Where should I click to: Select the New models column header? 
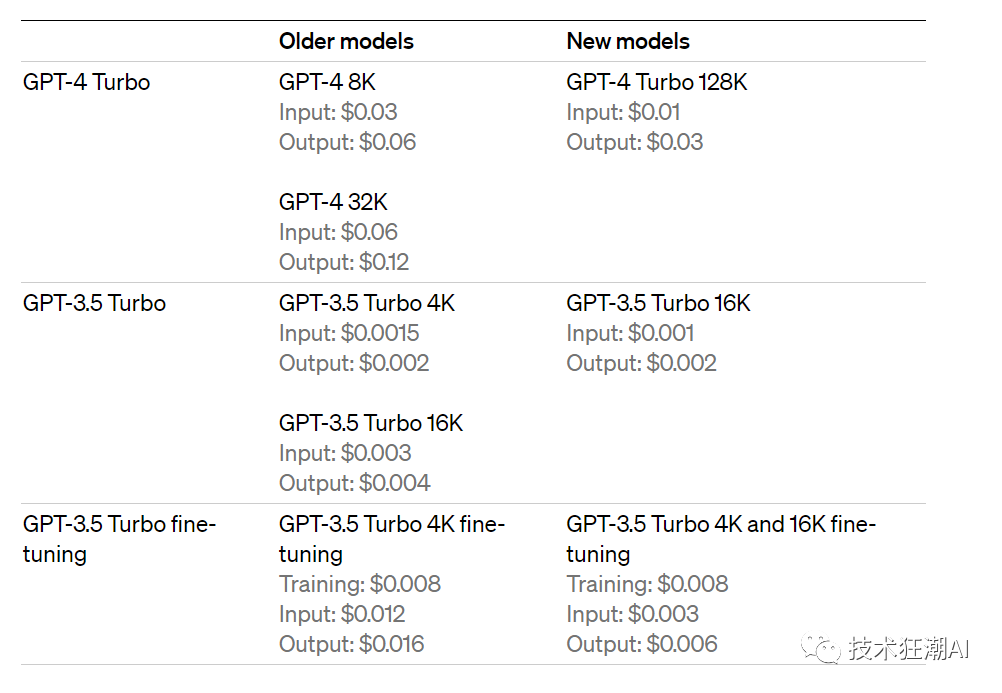(628, 42)
